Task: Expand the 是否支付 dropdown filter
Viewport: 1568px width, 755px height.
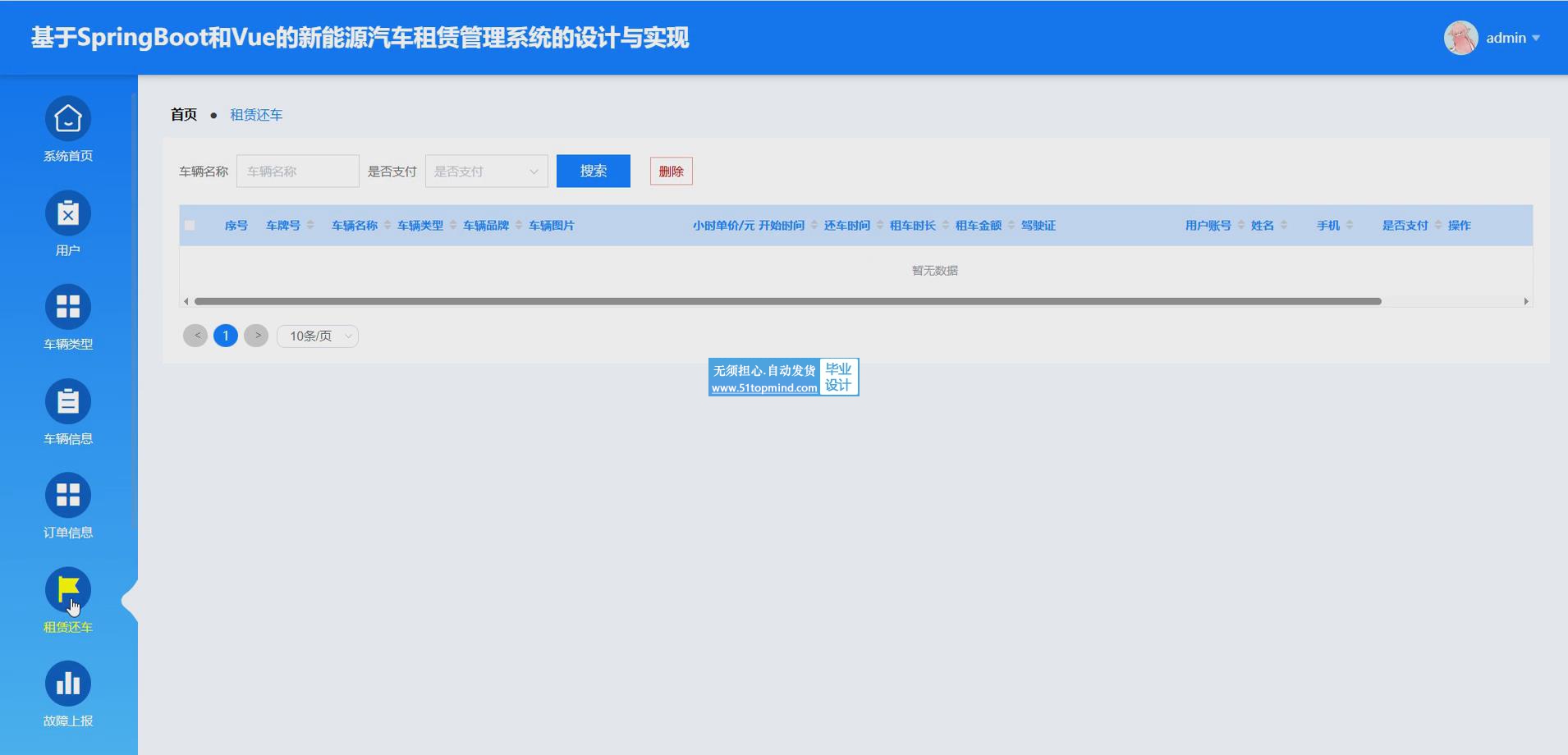Action: [x=486, y=172]
